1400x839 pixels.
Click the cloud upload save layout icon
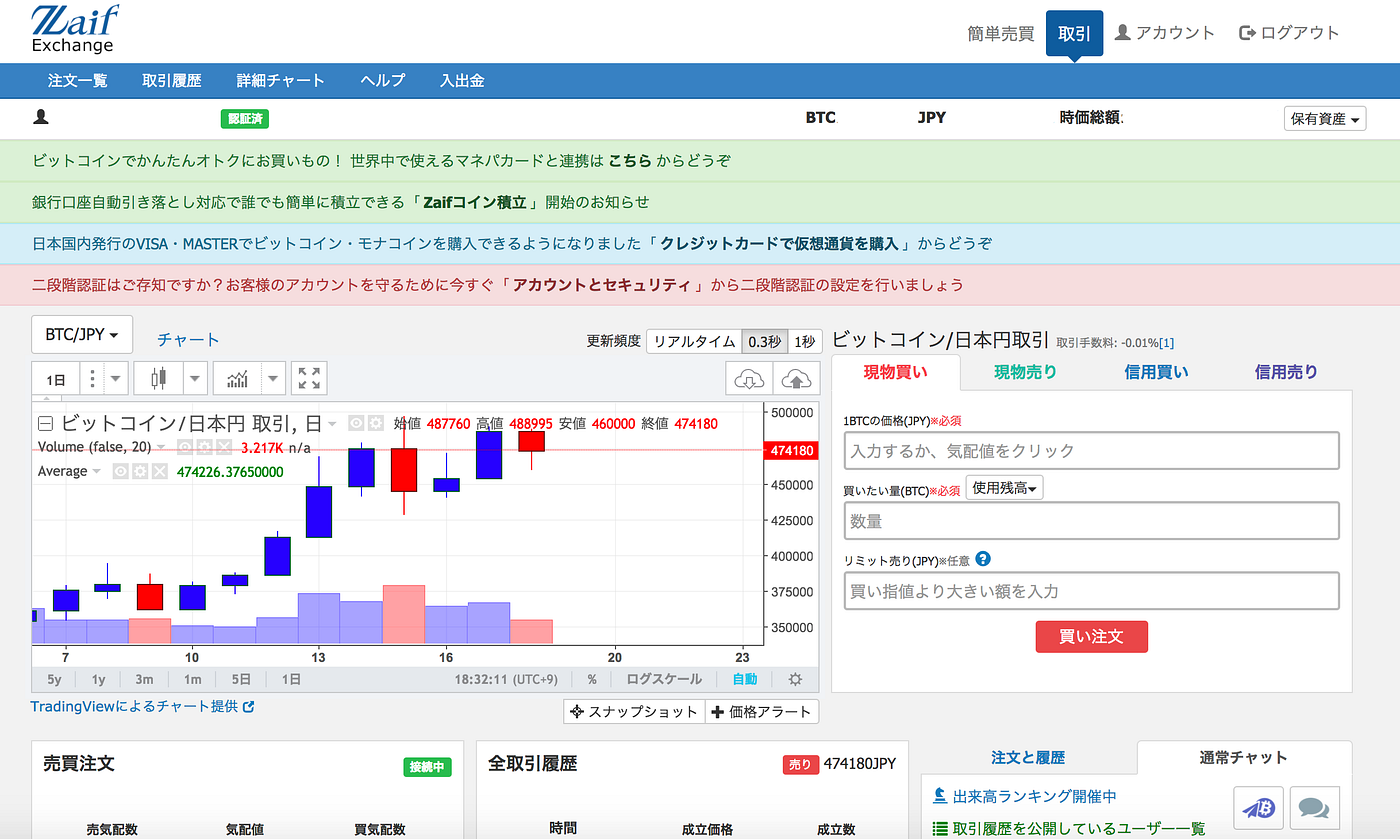click(x=796, y=379)
